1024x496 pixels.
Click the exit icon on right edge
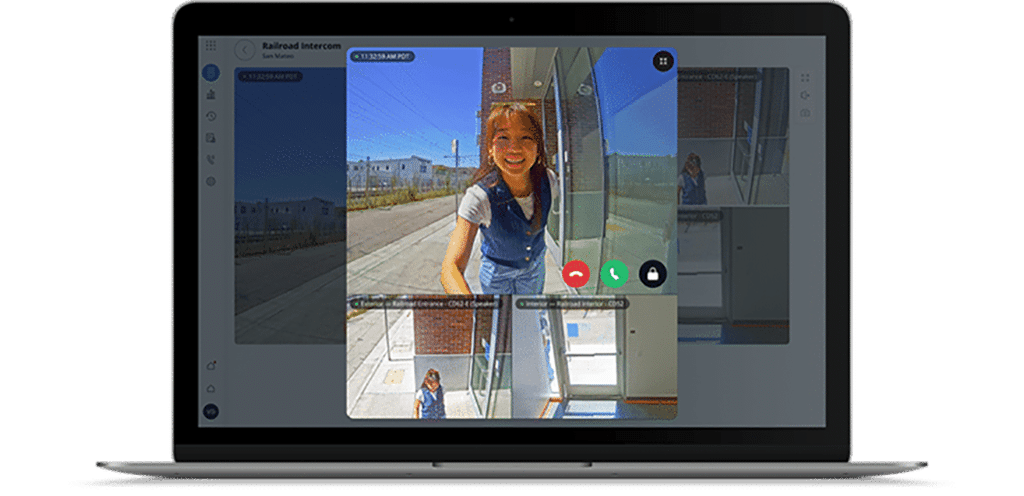pyautogui.click(x=805, y=95)
